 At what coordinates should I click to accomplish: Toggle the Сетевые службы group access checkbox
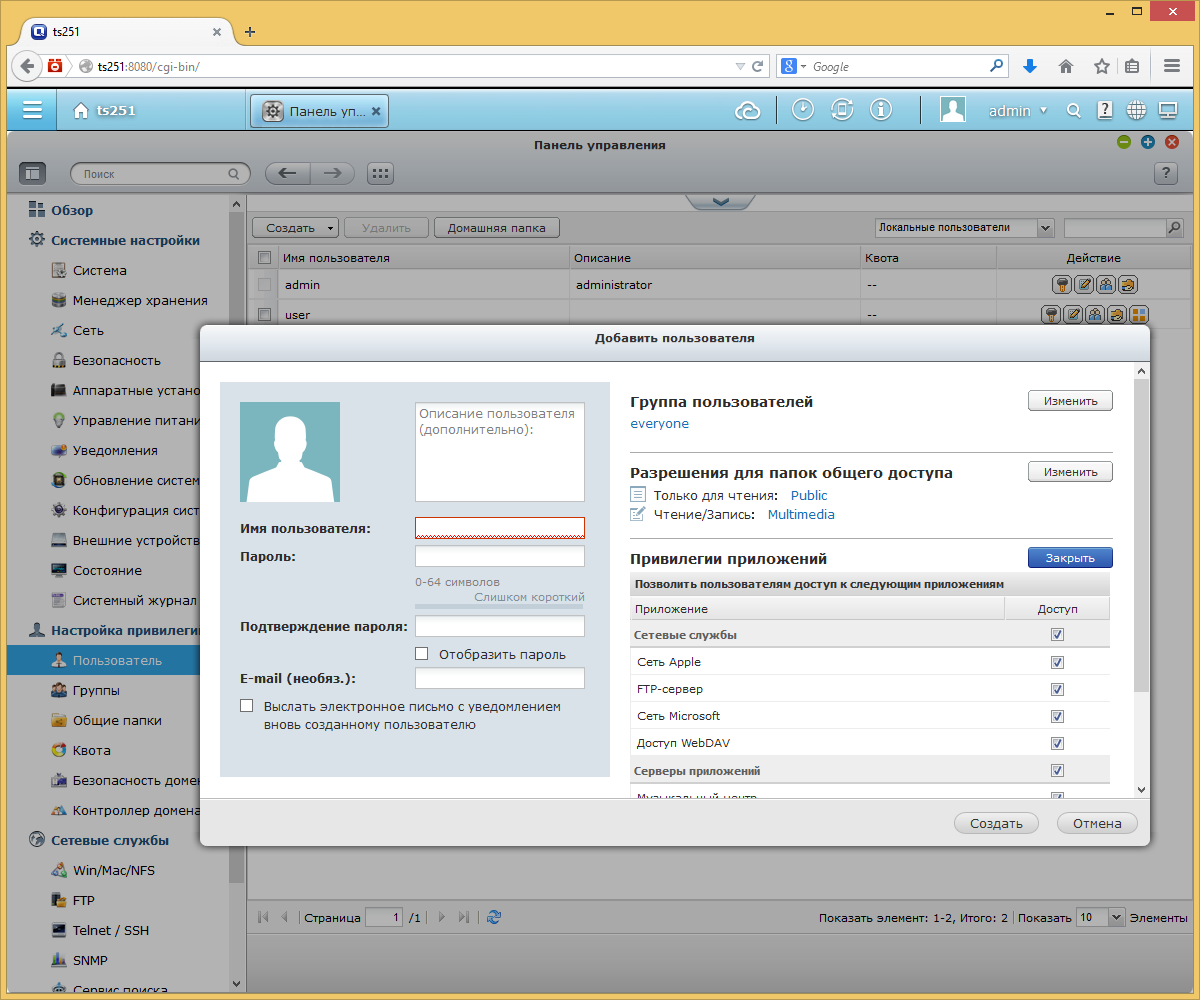coord(1057,634)
